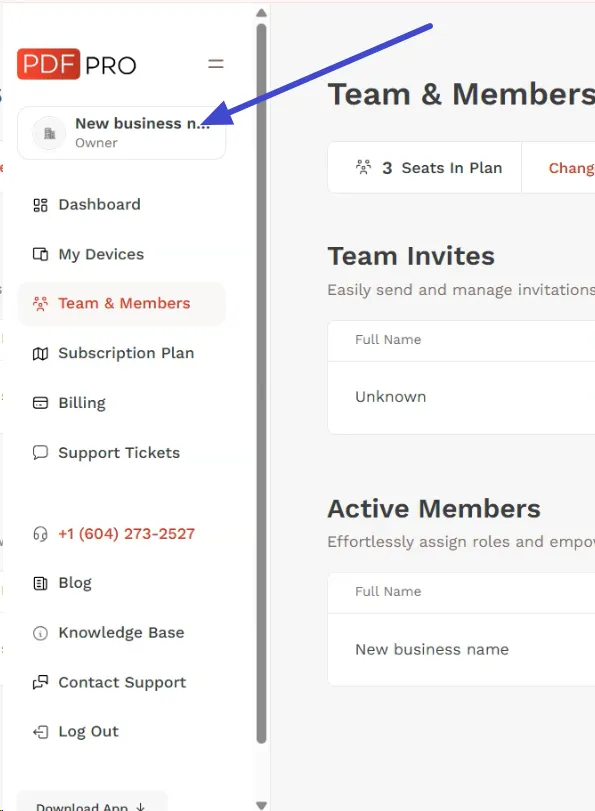595x811 pixels.
Task: Visit the Blog link
Action: [x=75, y=583]
